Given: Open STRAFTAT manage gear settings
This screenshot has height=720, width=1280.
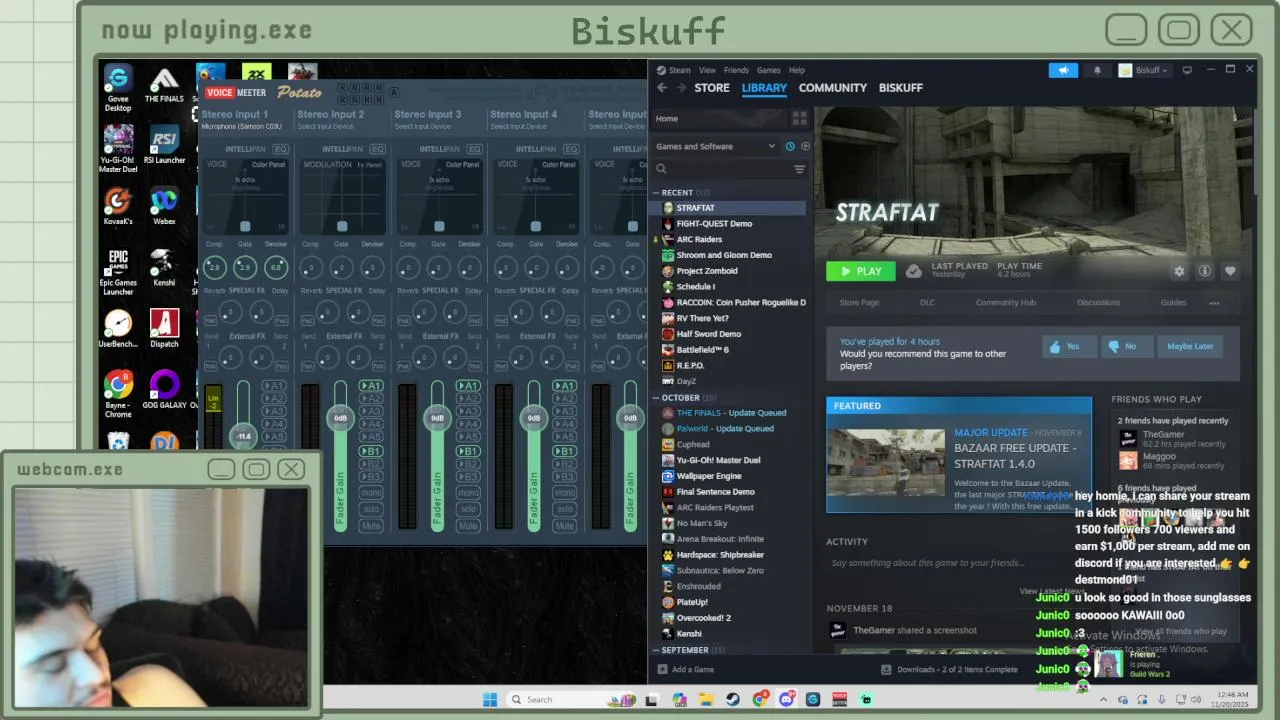Looking at the screenshot, I should [x=1179, y=271].
